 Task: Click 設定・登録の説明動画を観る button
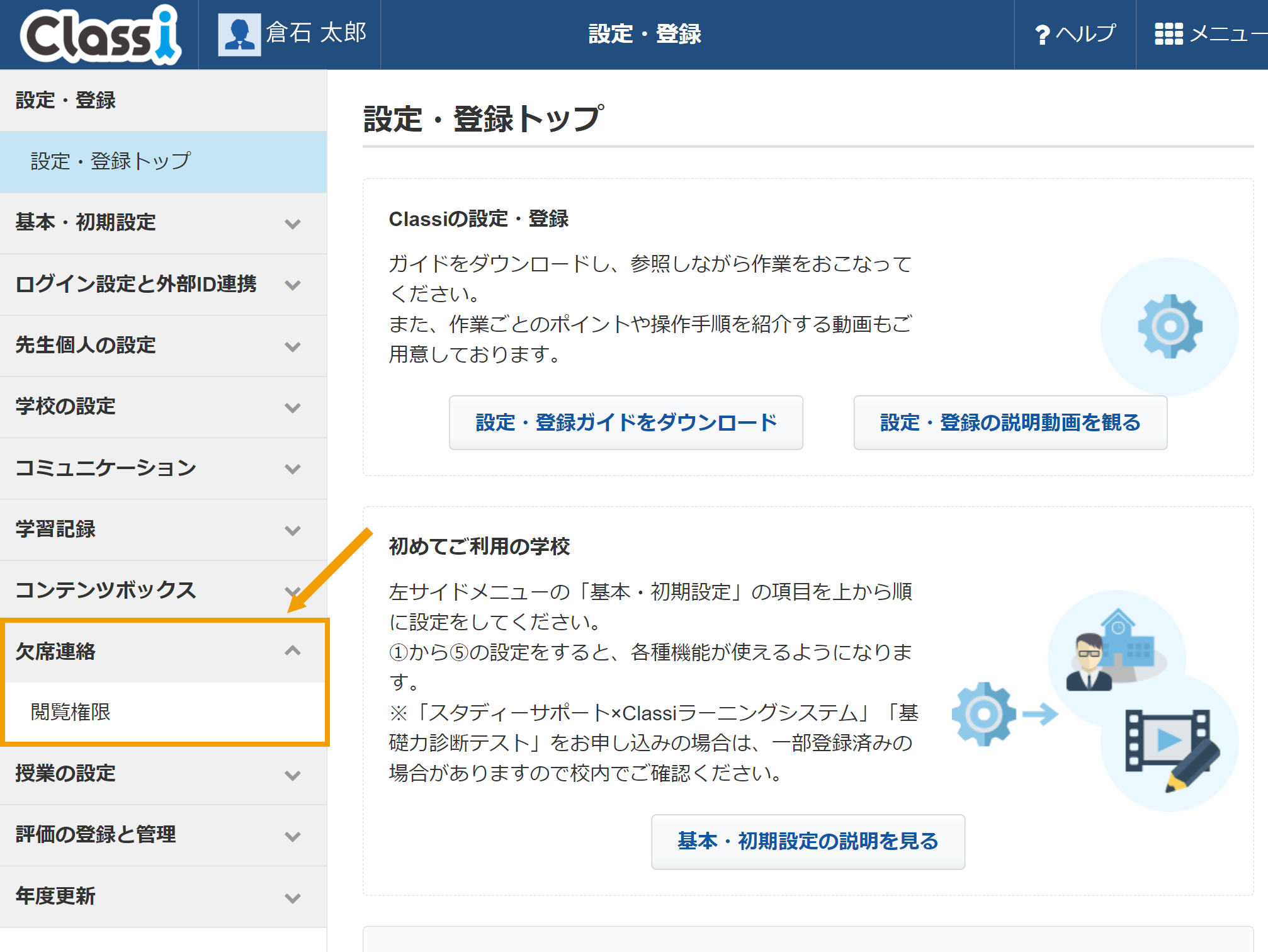coord(1010,422)
